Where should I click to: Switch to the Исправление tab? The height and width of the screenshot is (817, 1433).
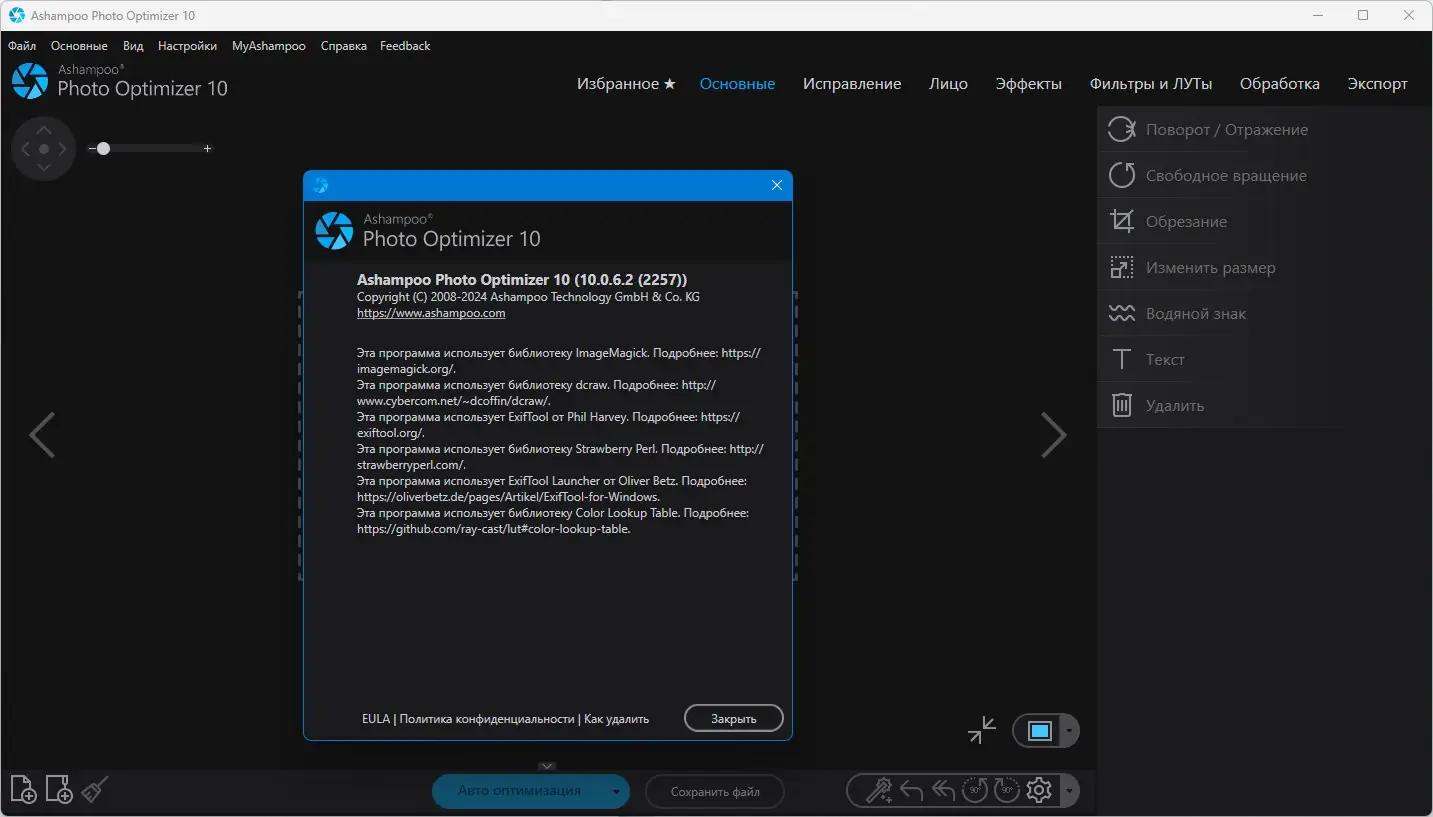852,84
